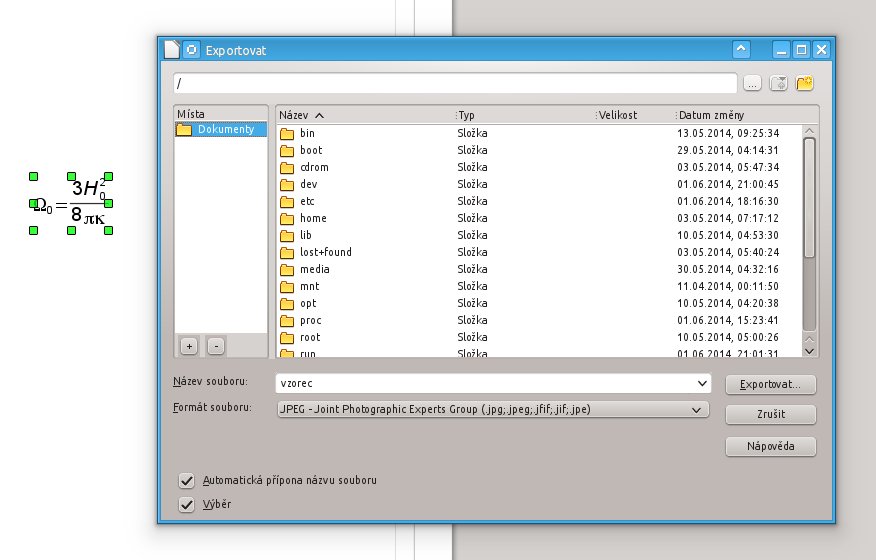
Task: Click the roll-up arrow in the Exportovat title bar
Action: pos(741,50)
